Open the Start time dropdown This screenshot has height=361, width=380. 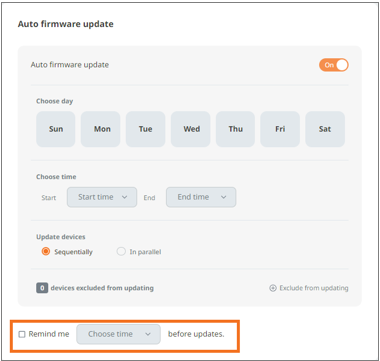(102, 197)
